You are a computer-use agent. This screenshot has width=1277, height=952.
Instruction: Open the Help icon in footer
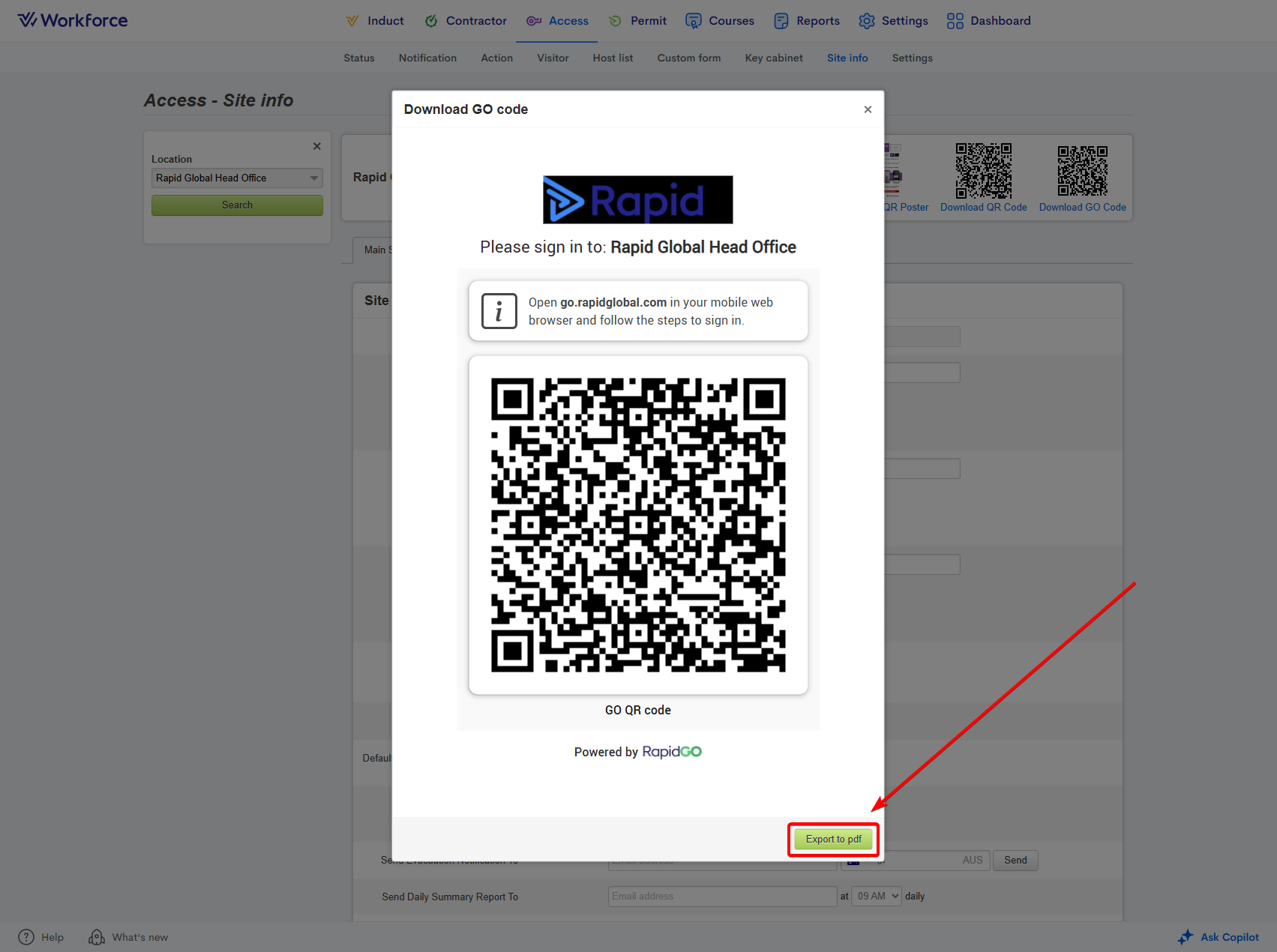pos(26,937)
